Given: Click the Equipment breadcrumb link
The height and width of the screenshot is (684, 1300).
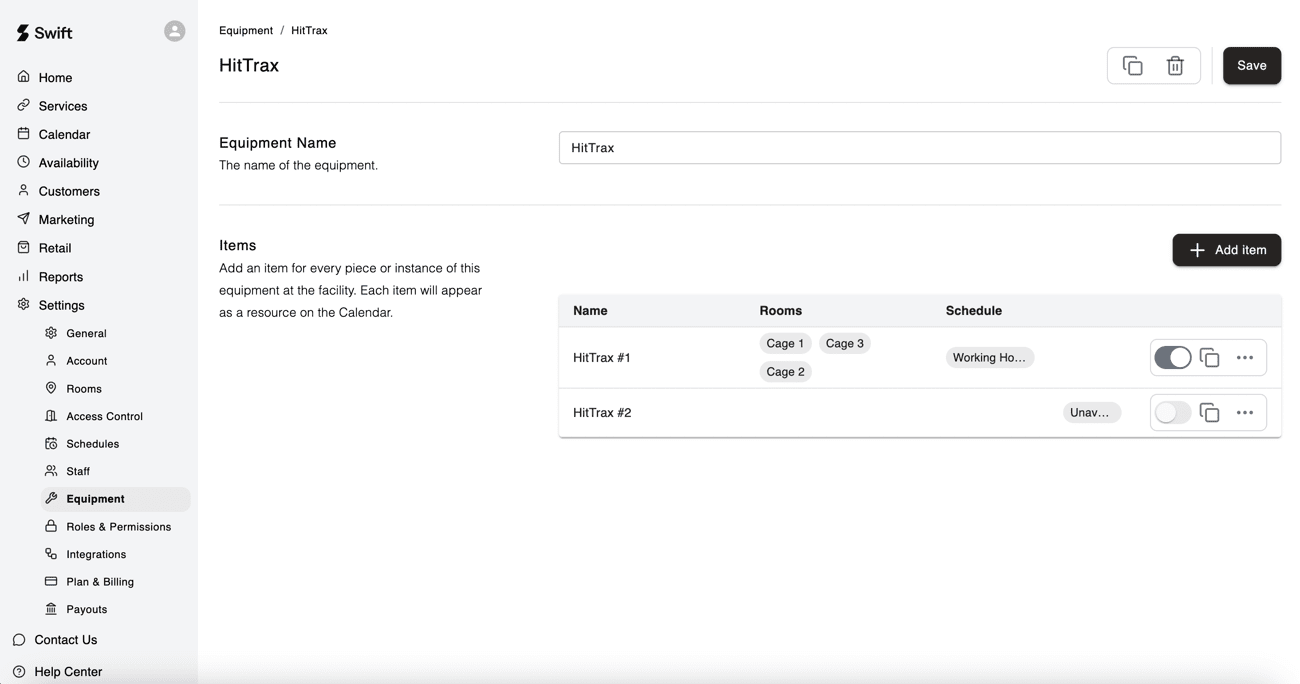Looking at the screenshot, I should tap(246, 30).
